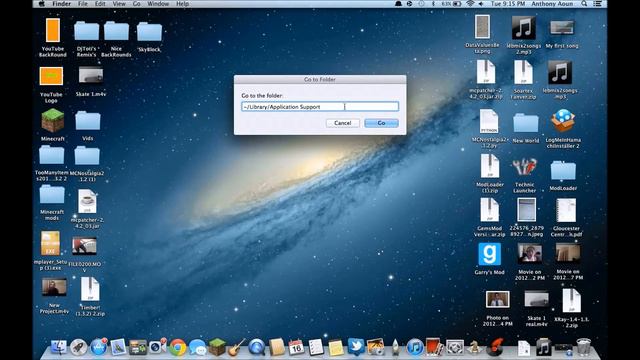Click the Go button in dialog
Viewport: 640px width, 360px height.
coord(381,123)
